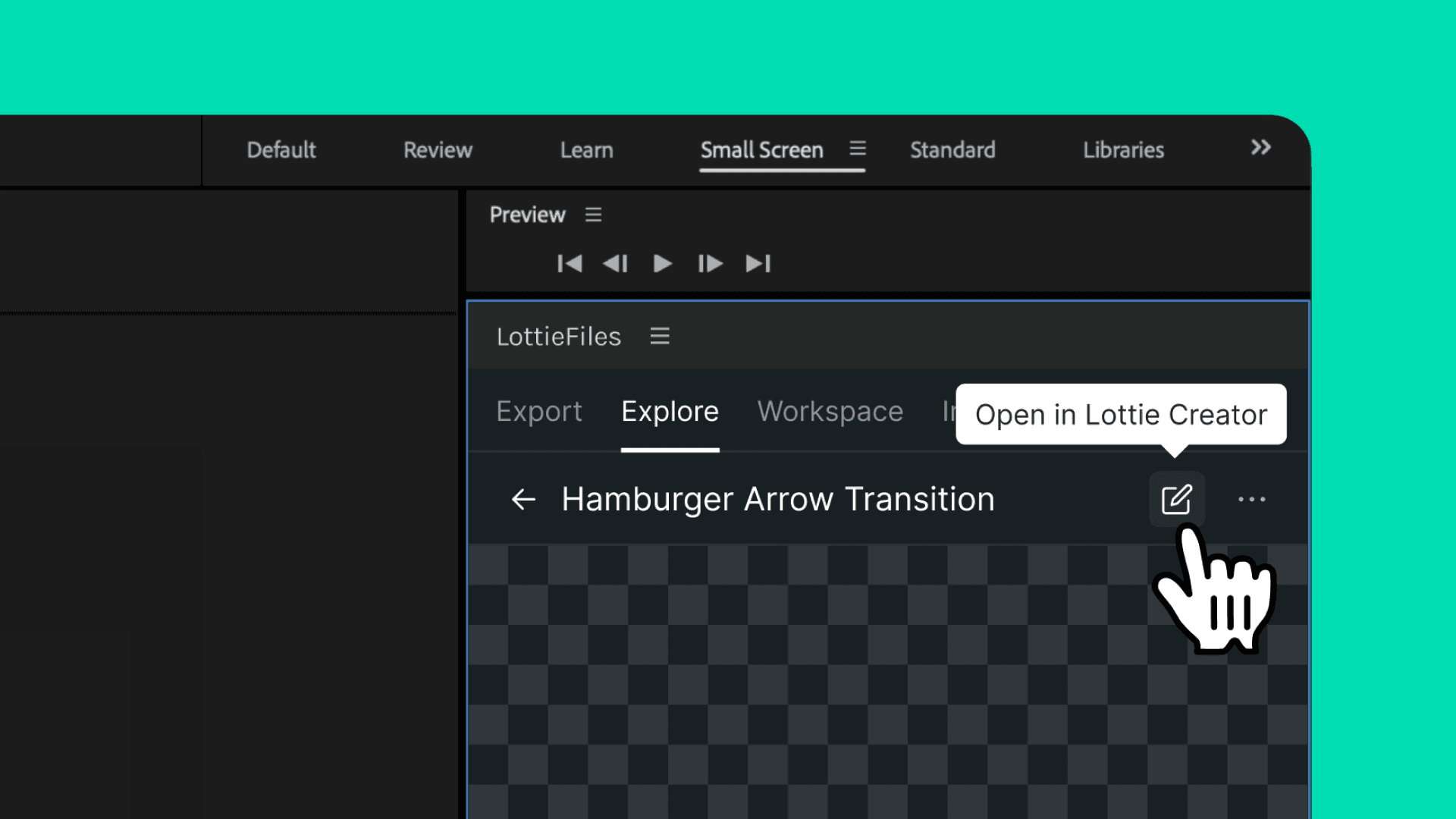Switch to the Export tab
This screenshot has width=1456, height=819.
tap(539, 412)
